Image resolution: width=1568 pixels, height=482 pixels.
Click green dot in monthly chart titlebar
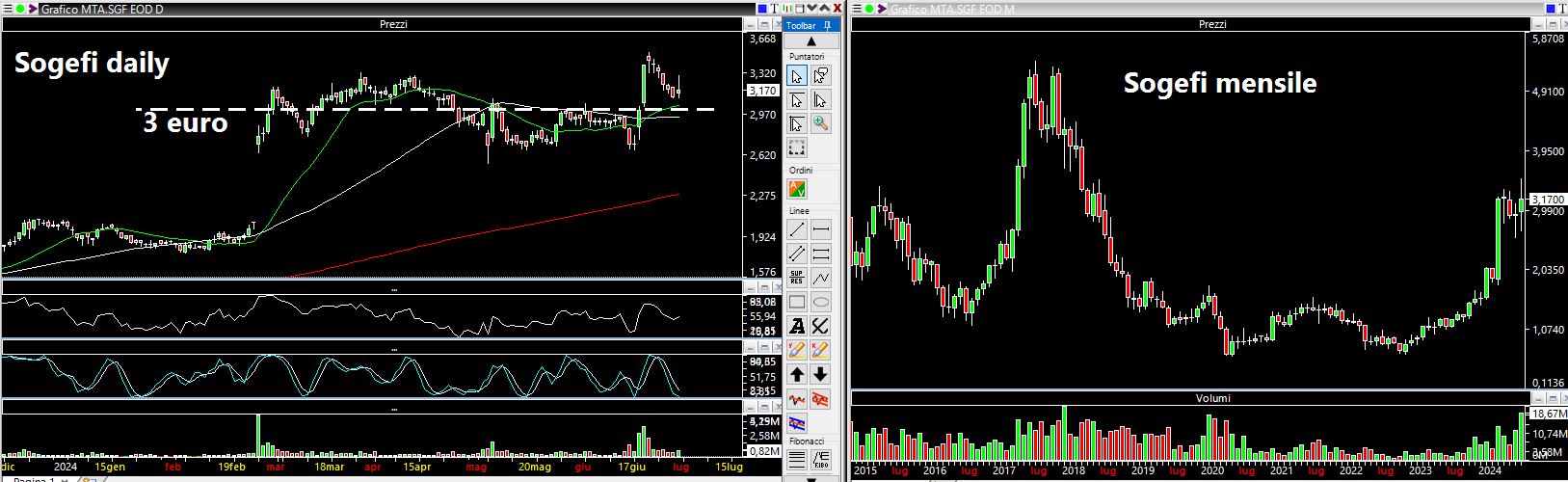tap(870, 9)
